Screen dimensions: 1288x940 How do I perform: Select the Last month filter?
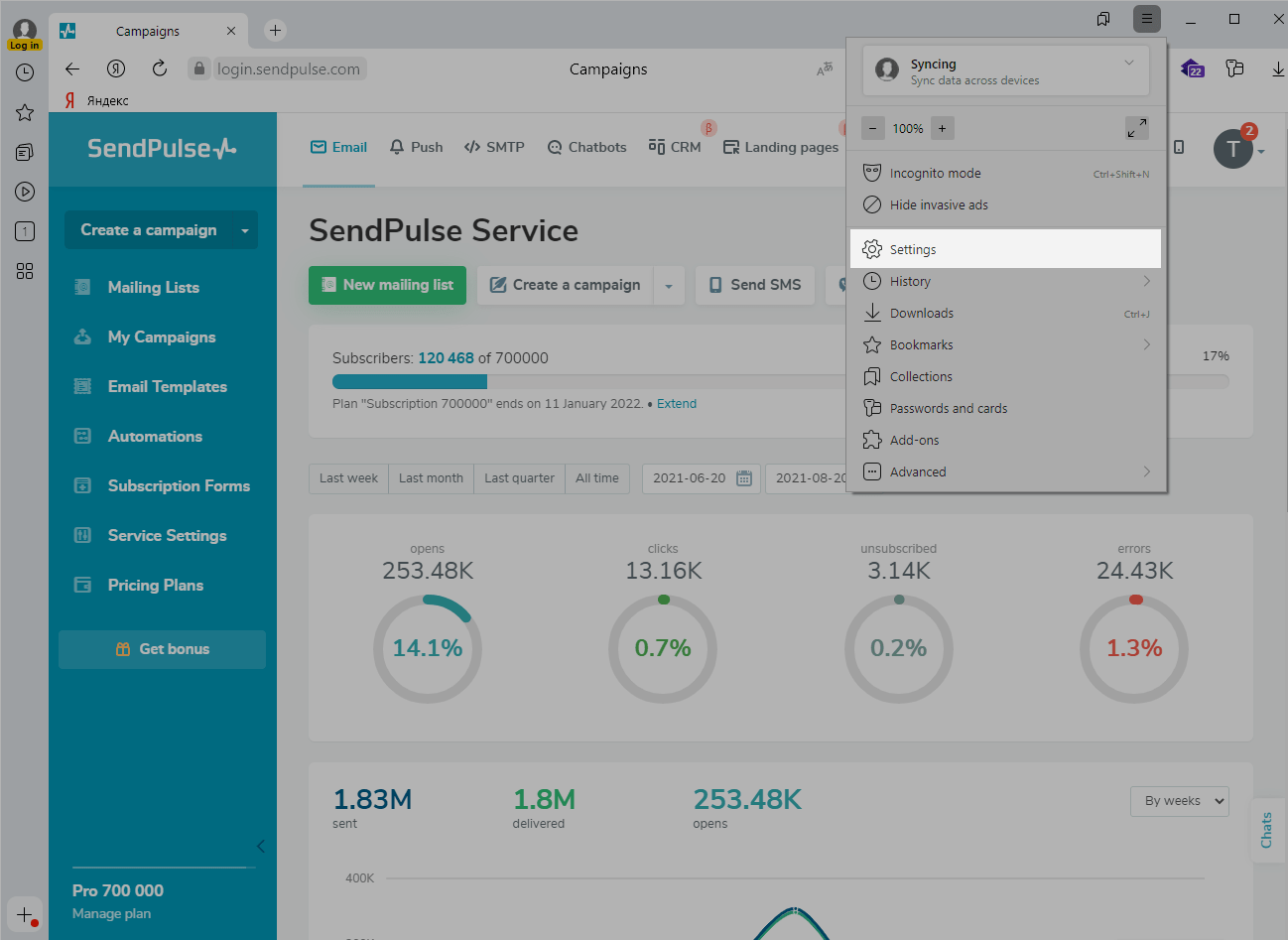[431, 477]
